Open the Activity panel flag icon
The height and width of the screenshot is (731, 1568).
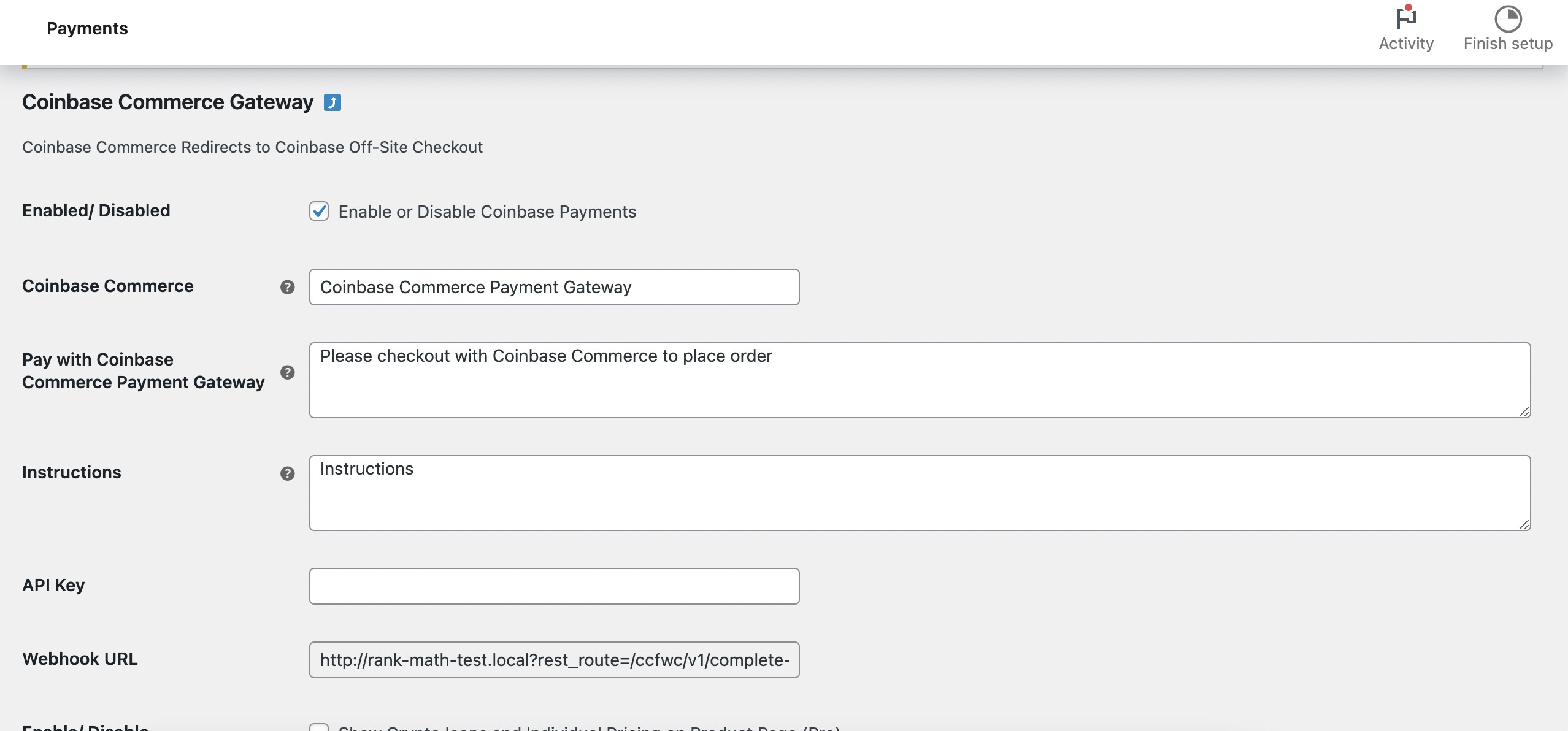[x=1406, y=17]
